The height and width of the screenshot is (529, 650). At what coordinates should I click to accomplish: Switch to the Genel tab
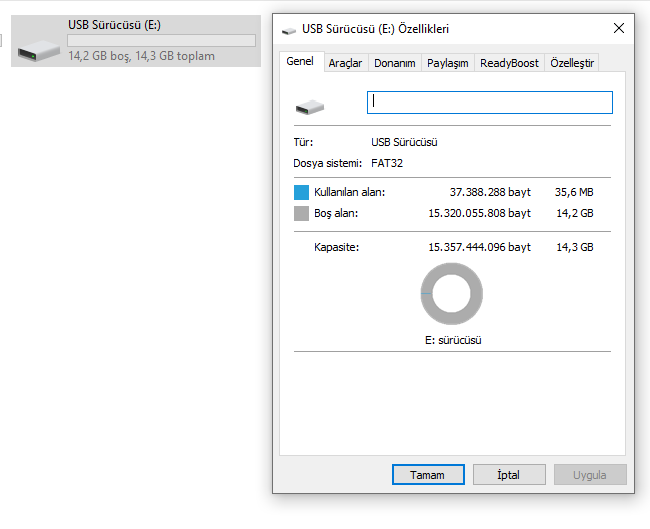click(x=300, y=62)
